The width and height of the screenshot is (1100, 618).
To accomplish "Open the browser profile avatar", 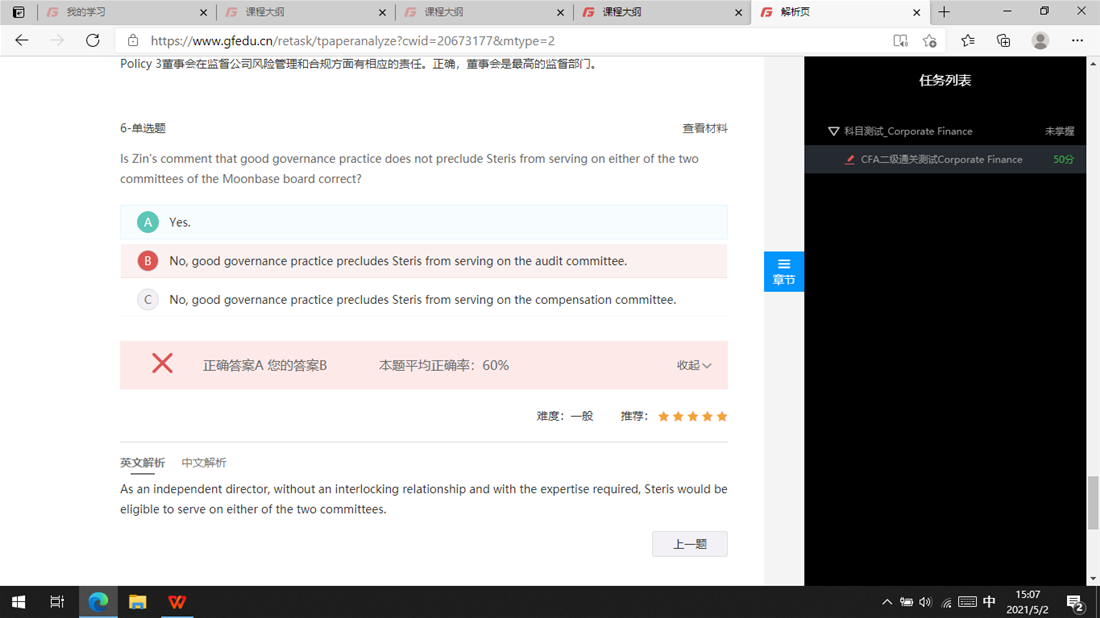I will (1040, 41).
